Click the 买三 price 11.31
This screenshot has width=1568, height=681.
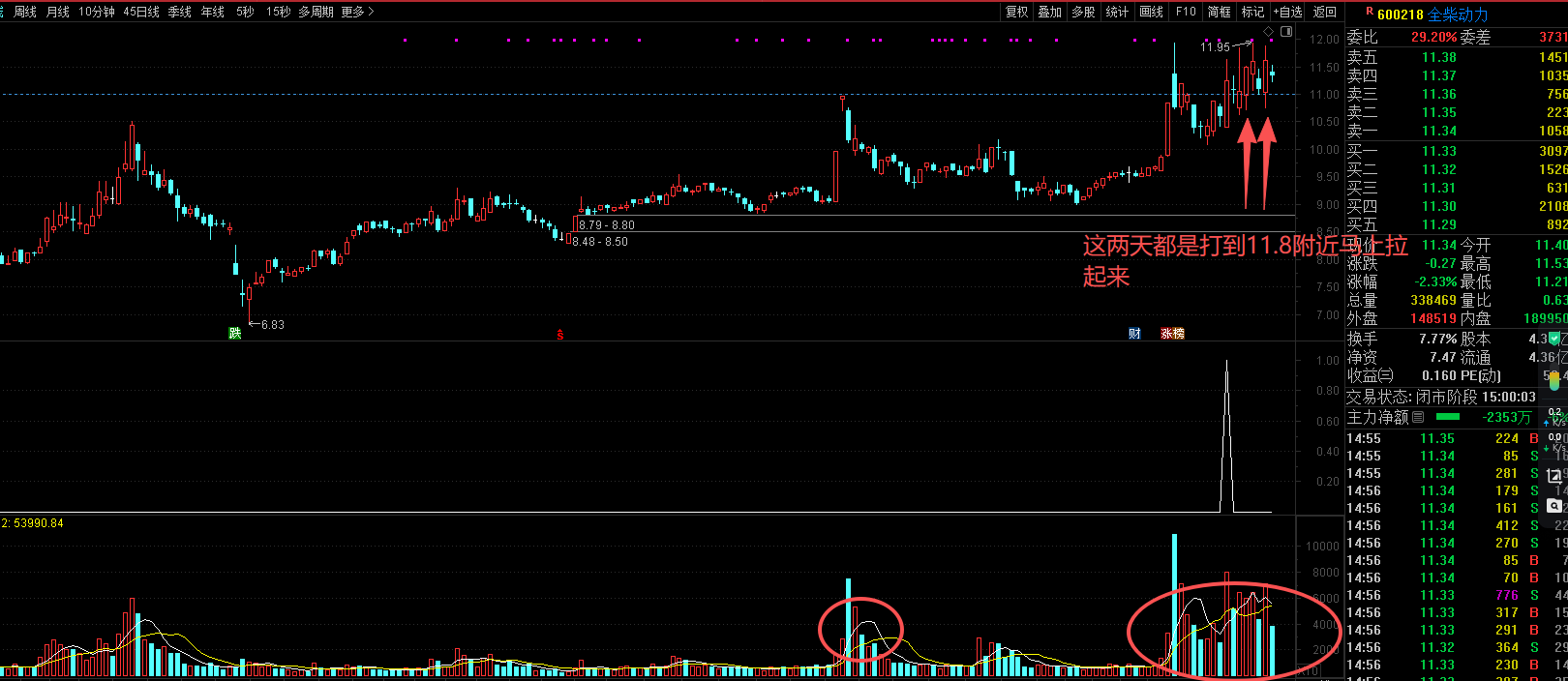[x=1438, y=188]
